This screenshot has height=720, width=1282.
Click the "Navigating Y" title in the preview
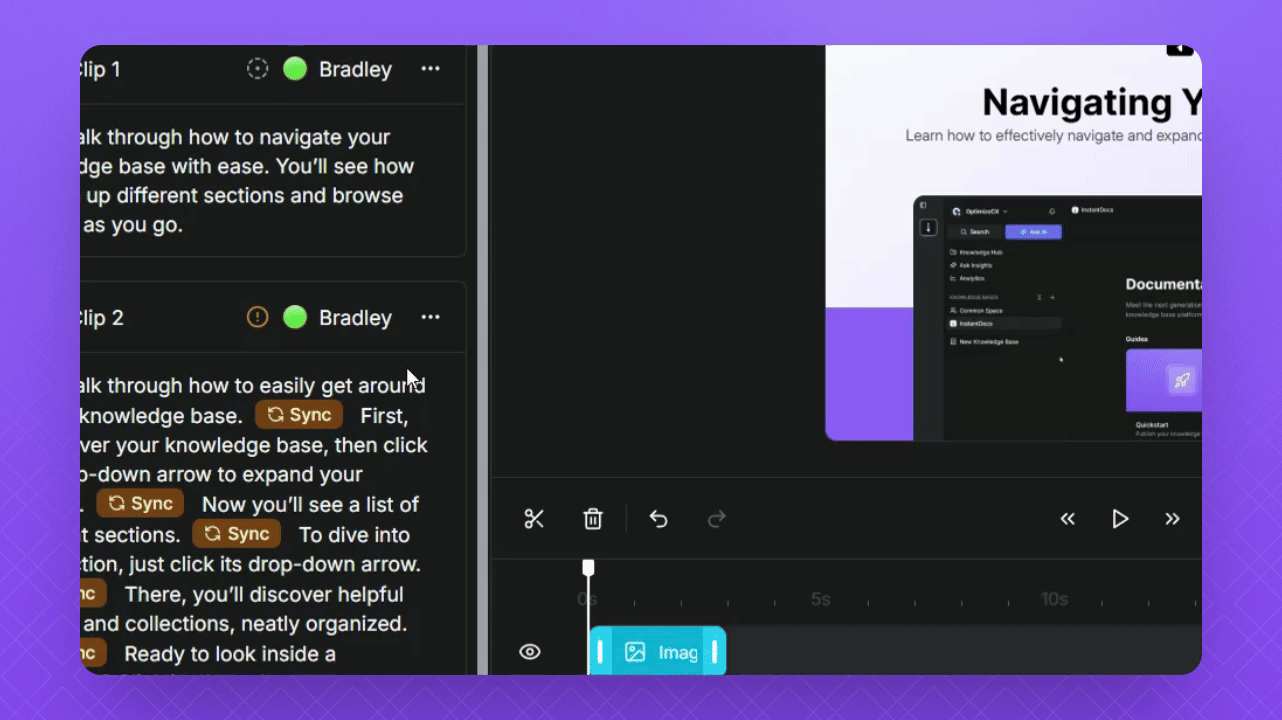pyautogui.click(x=1091, y=102)
